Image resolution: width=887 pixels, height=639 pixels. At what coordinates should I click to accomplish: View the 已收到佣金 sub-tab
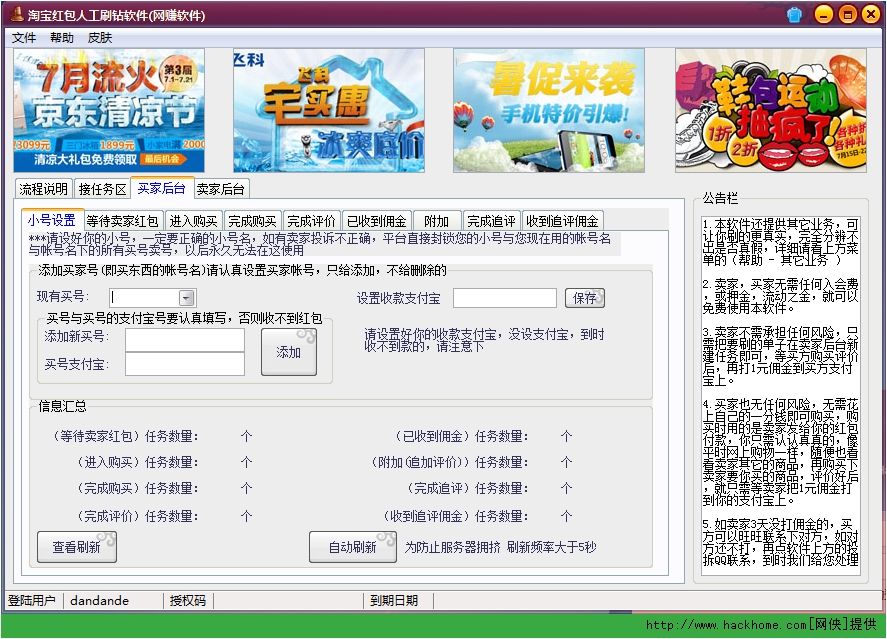(x=377, y=220)
